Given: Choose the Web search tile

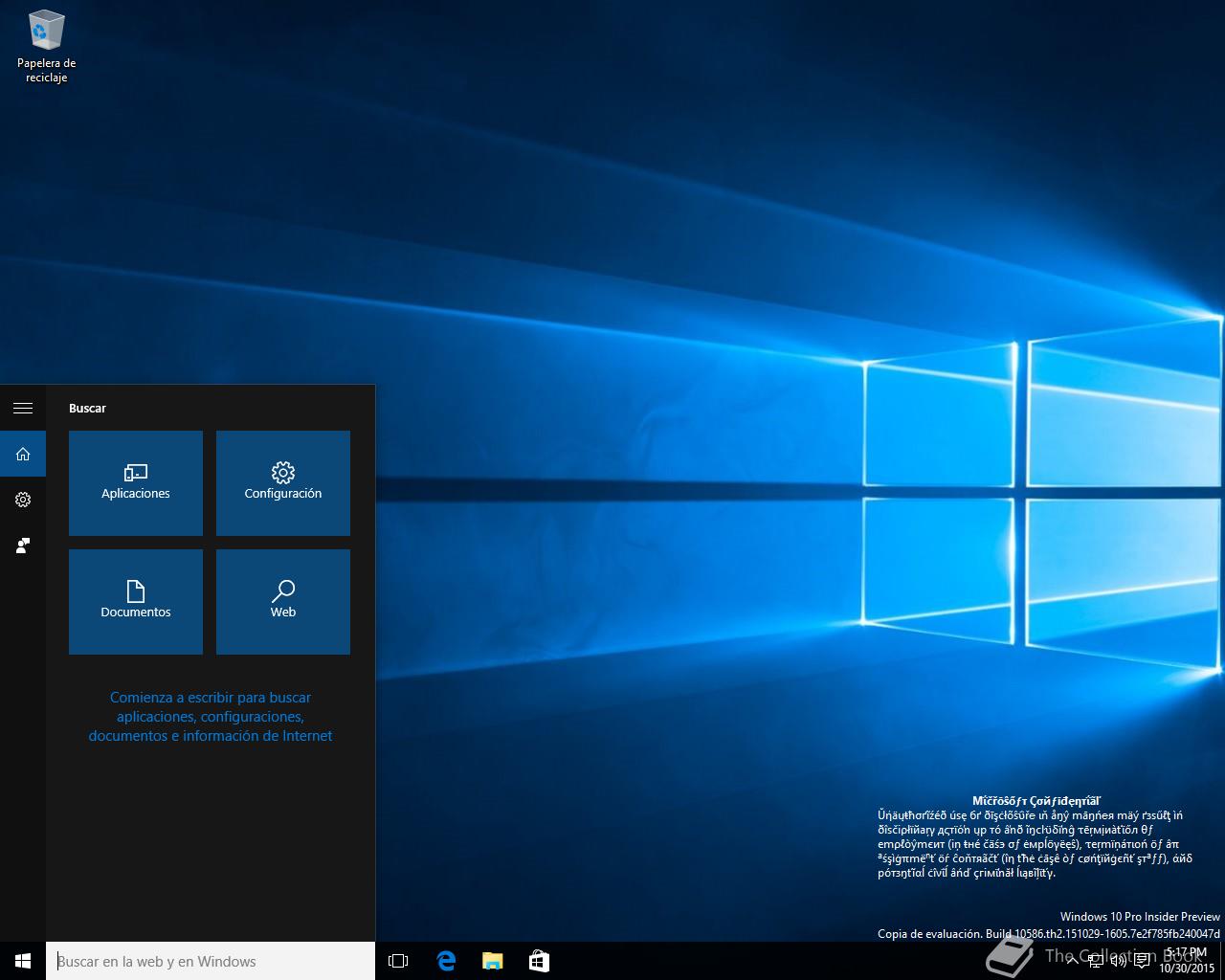Looking at the screenshot, I should [x=283, y=602].
